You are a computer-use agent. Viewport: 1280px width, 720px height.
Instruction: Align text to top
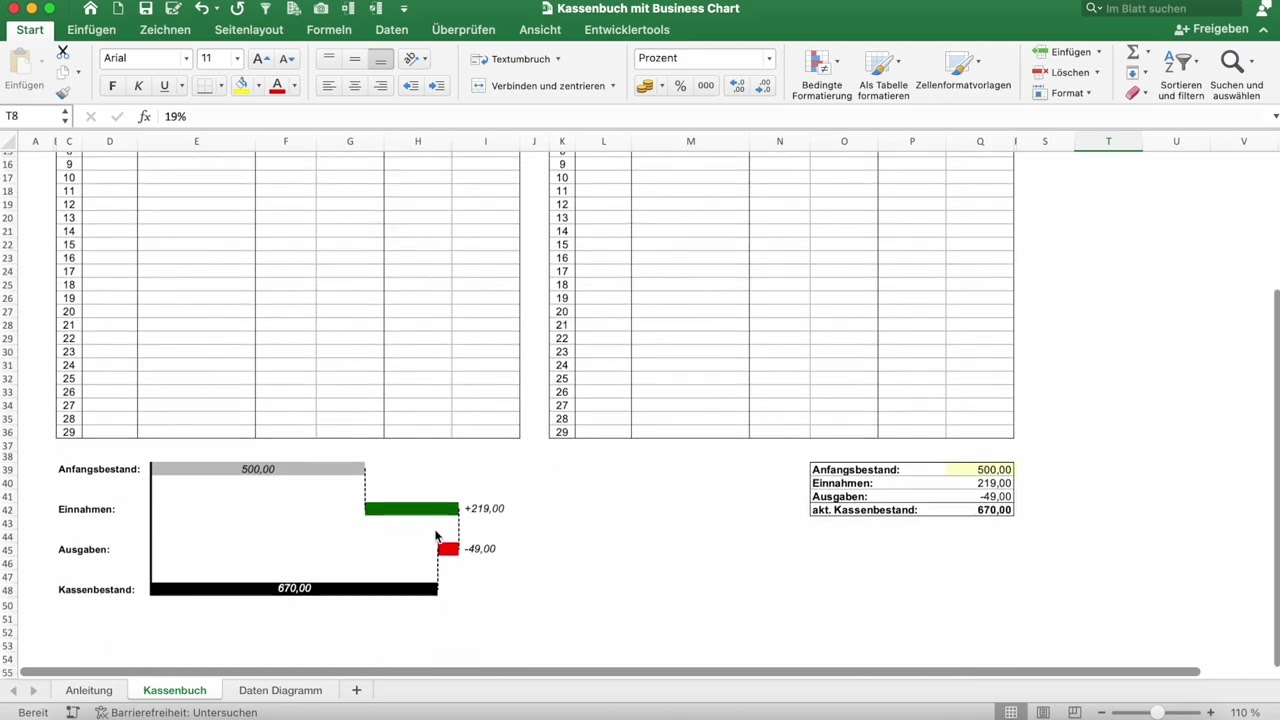[x=328, y=59]
